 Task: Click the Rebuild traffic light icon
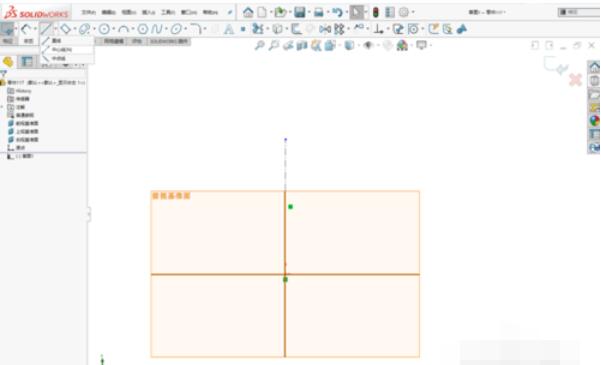pyautogui.click(x=376, y=12)
